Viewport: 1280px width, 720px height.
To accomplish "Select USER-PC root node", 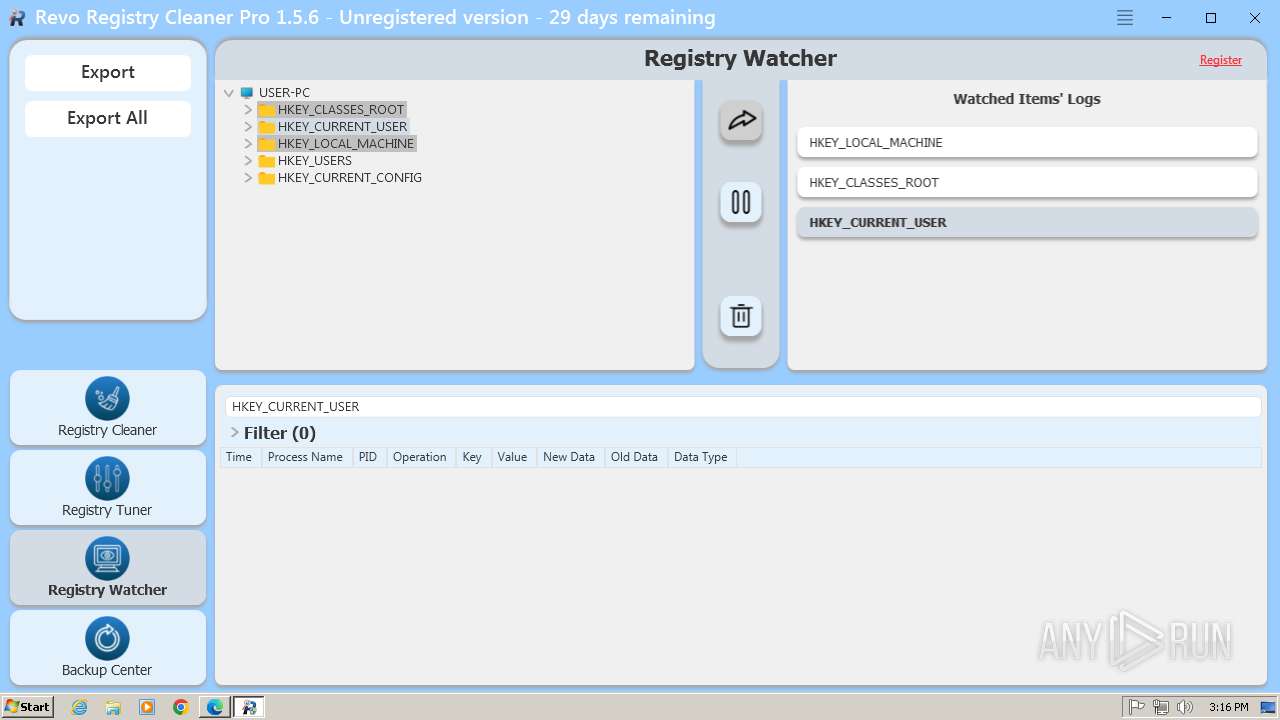I will coord(284,93).
